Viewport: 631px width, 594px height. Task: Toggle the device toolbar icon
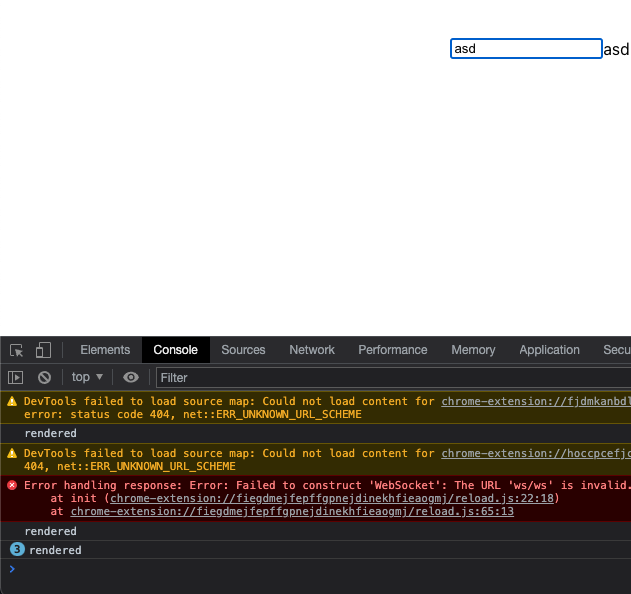43,350
